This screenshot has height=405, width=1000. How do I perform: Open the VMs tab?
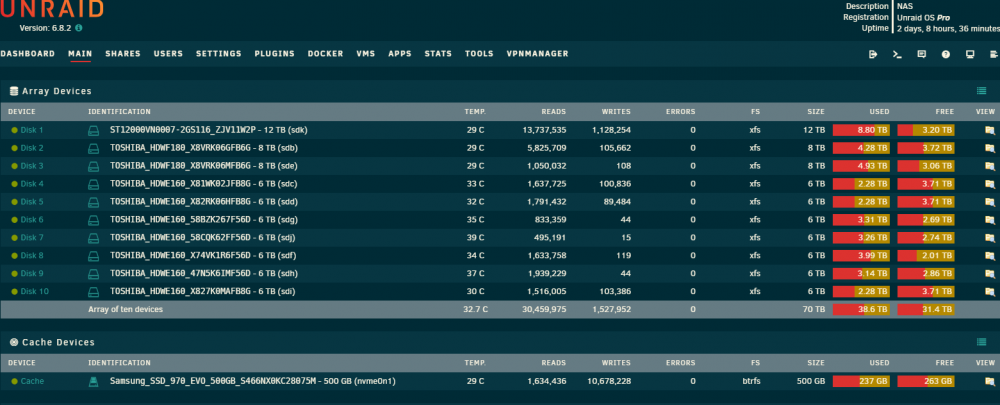[x=366, y=54]
